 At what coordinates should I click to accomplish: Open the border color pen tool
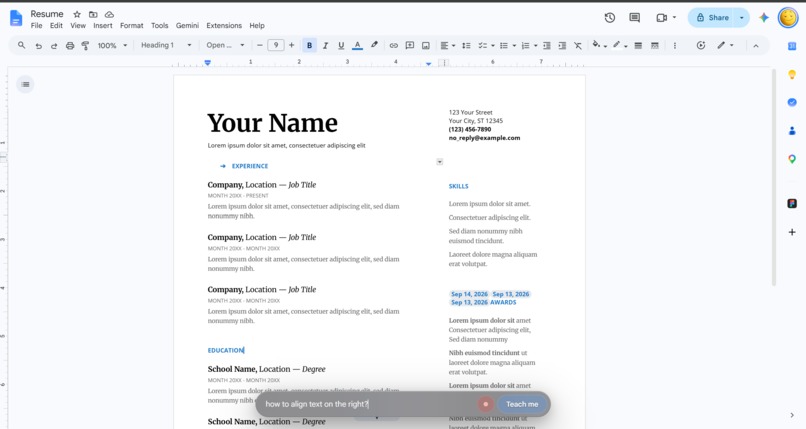[x=619, y=45]
